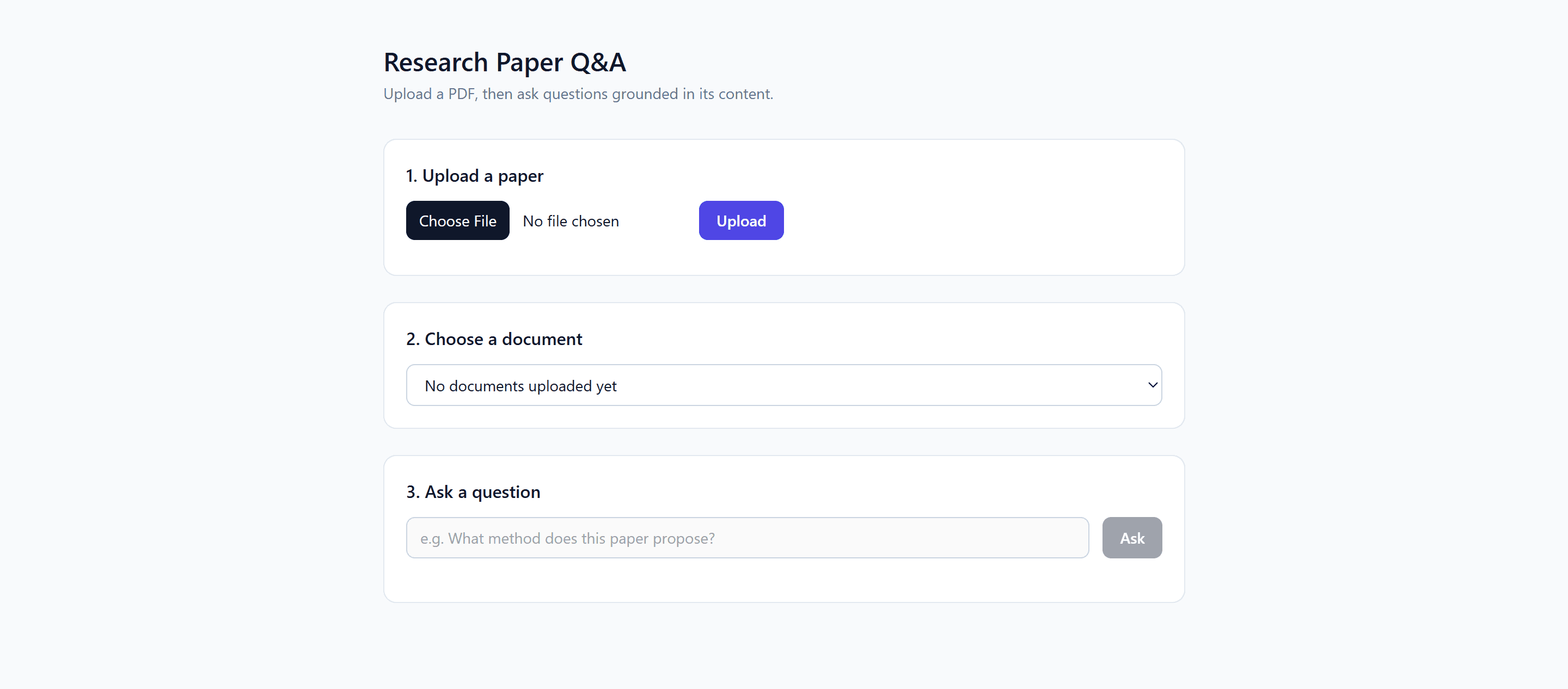Click the 'No file chosen' label

point(571,221)
